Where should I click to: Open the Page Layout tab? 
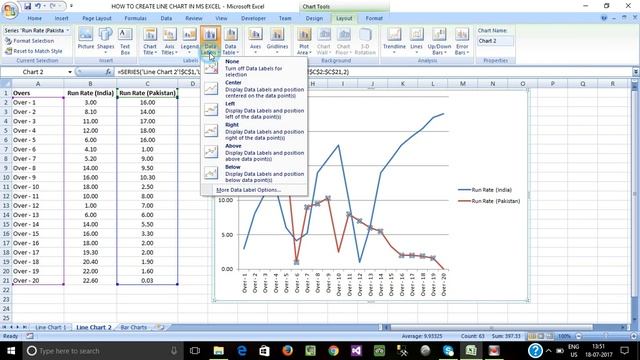(x=97, y=18)
